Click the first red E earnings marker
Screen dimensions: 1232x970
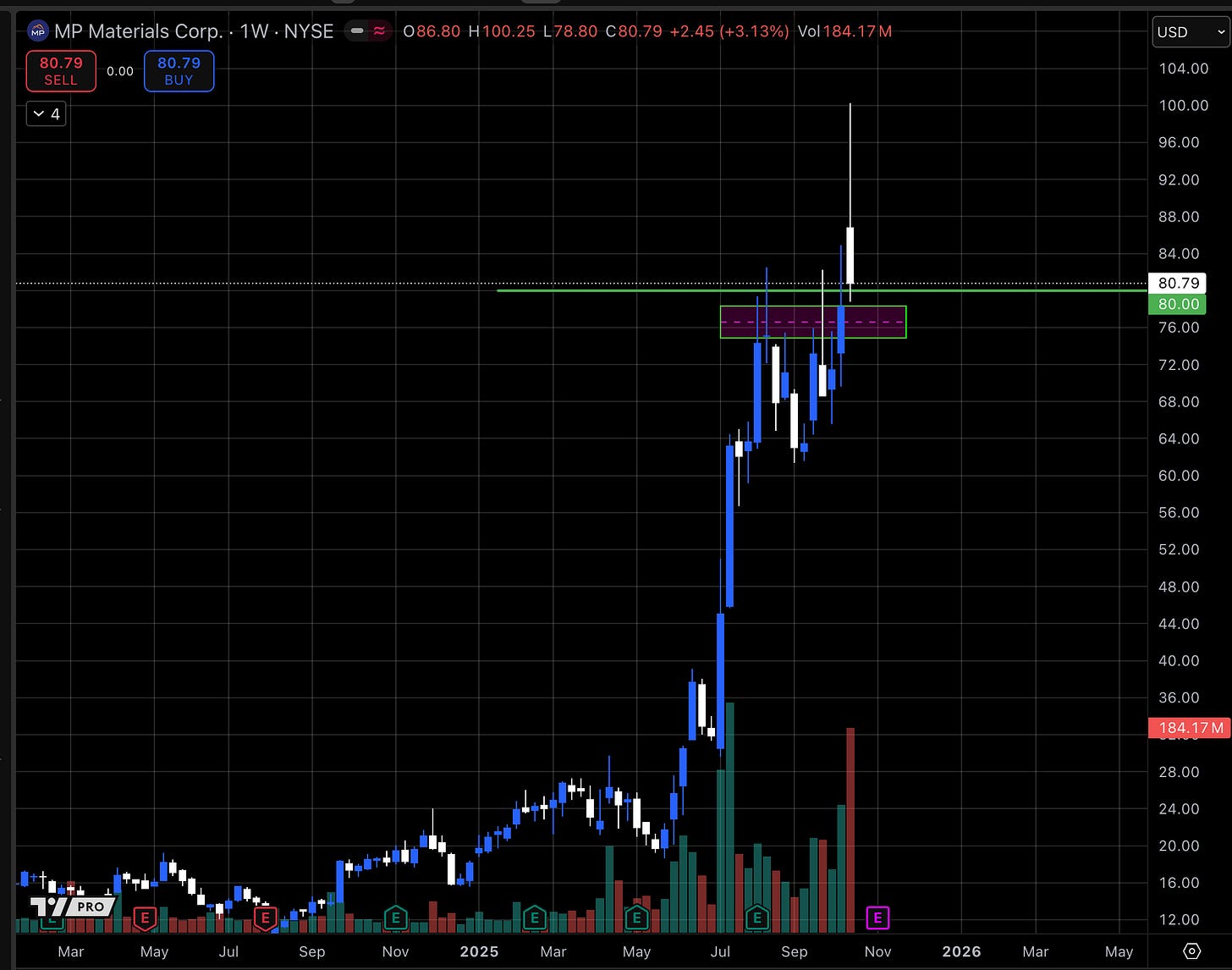click(146, 917)
